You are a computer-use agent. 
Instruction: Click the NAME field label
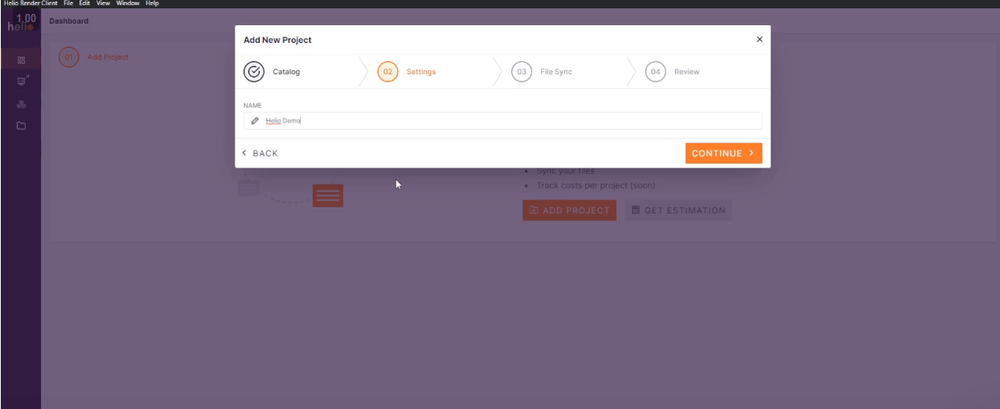[x=253, y=105]
